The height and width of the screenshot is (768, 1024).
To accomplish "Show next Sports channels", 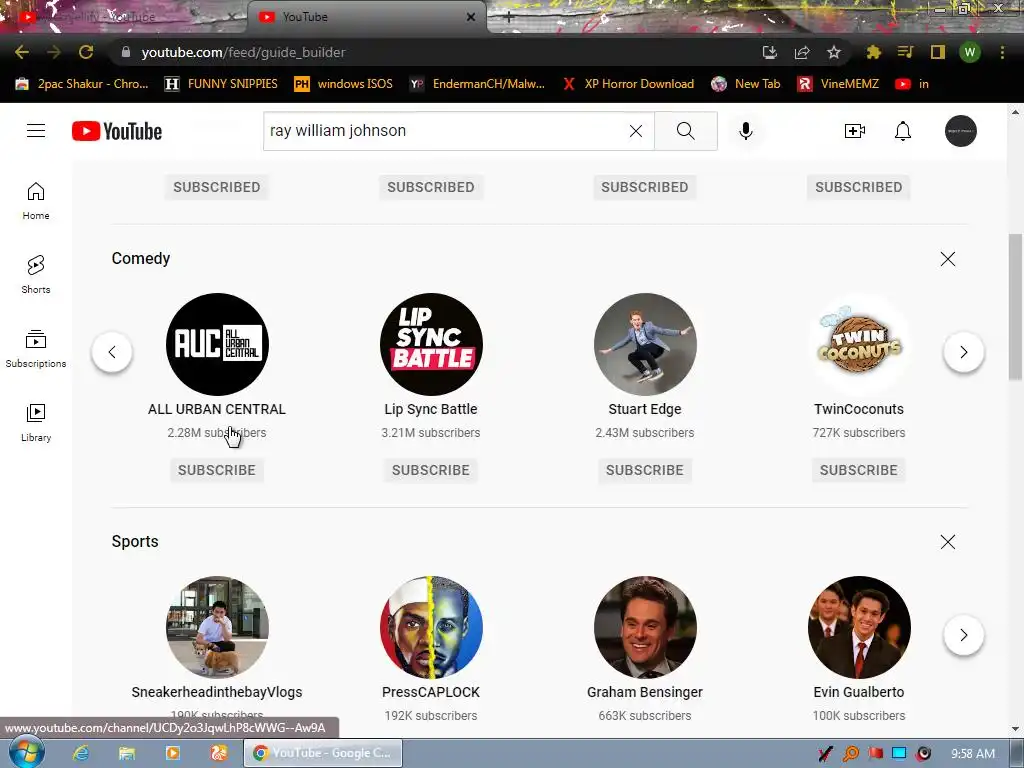I will pos(963,635).
